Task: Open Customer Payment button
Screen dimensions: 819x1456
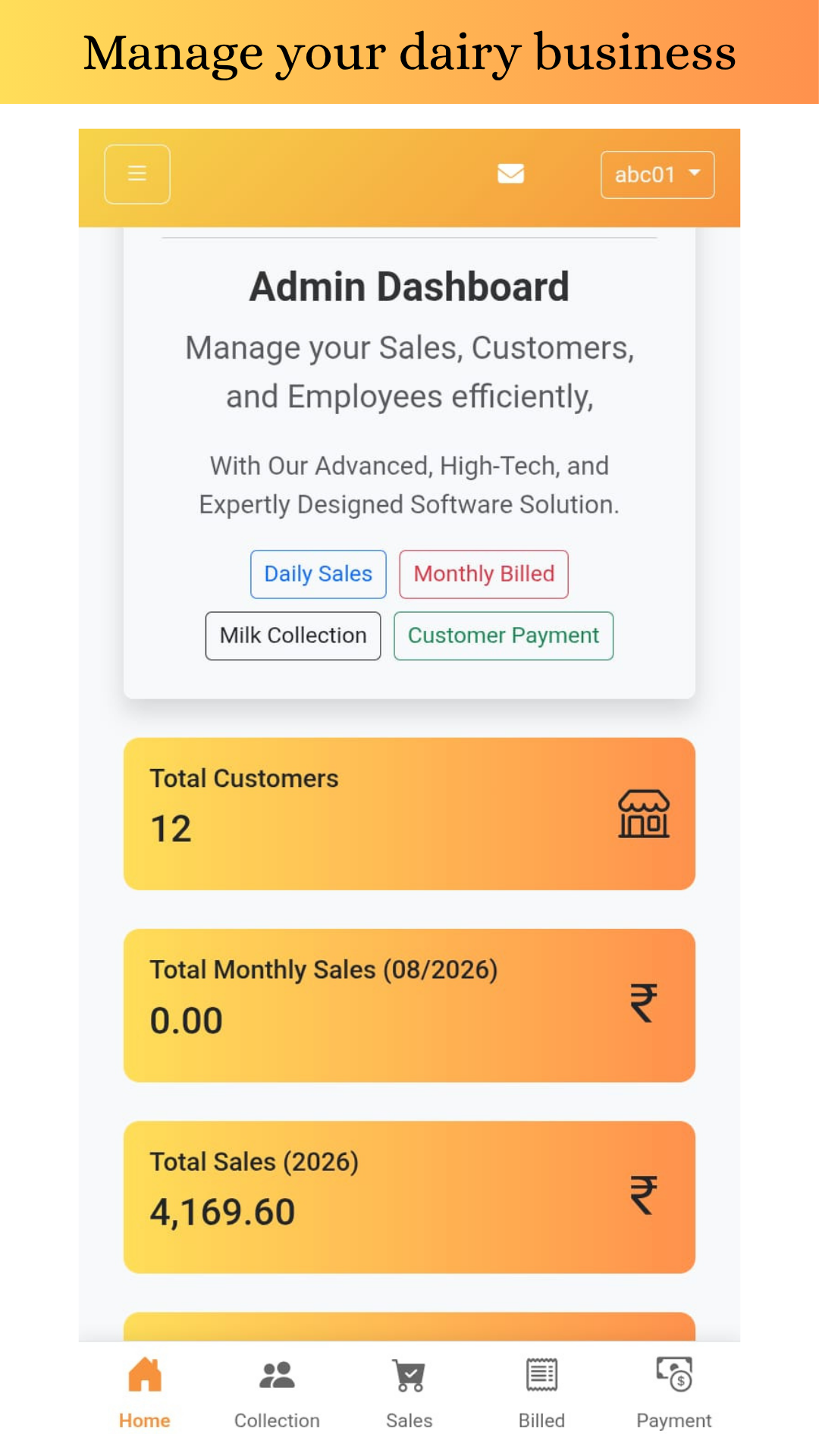Action: [504, 635]
